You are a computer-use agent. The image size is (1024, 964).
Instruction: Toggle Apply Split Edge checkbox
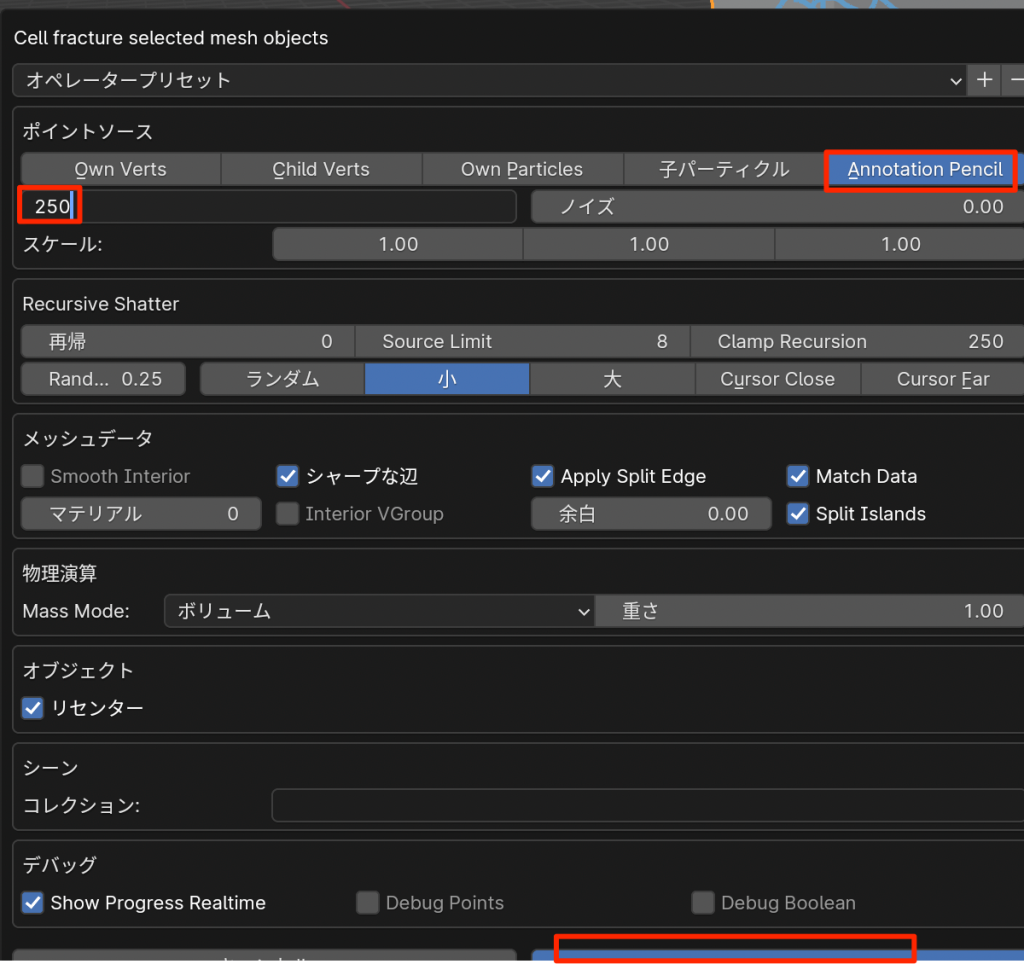tap(543, 476)
